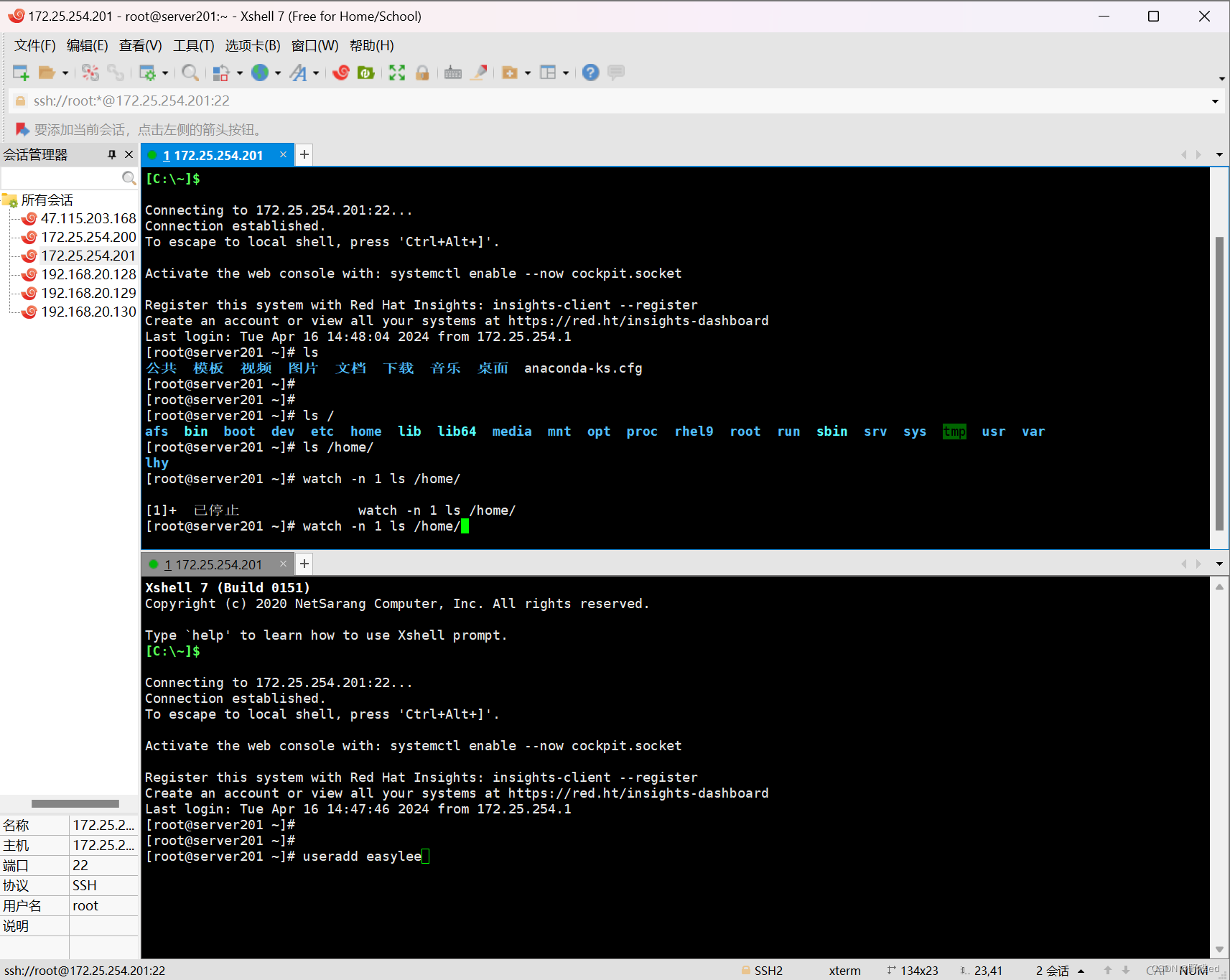Expand the open-session folder dropdown arrow

click(65, 73)
